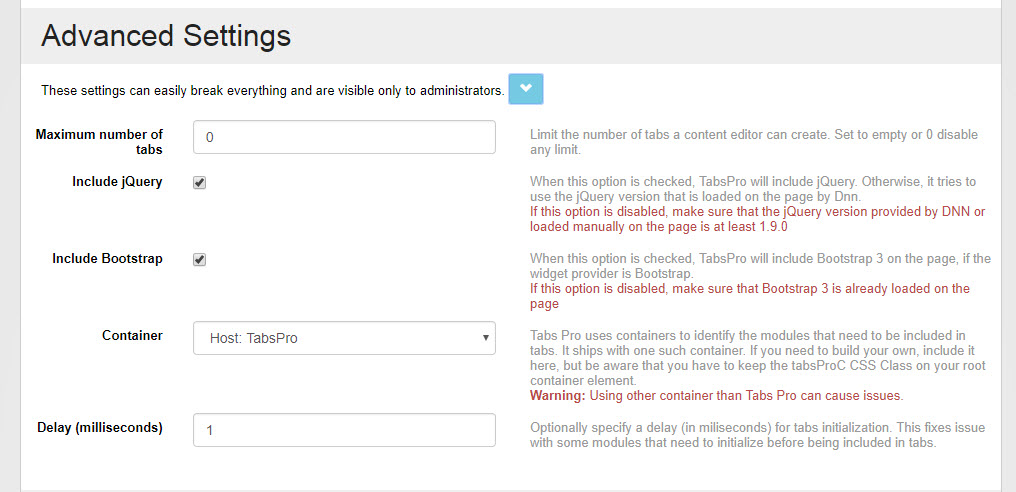Click the arrow on the Container combo box
The height and width of the screenshot is (492, 1016).
485,338
